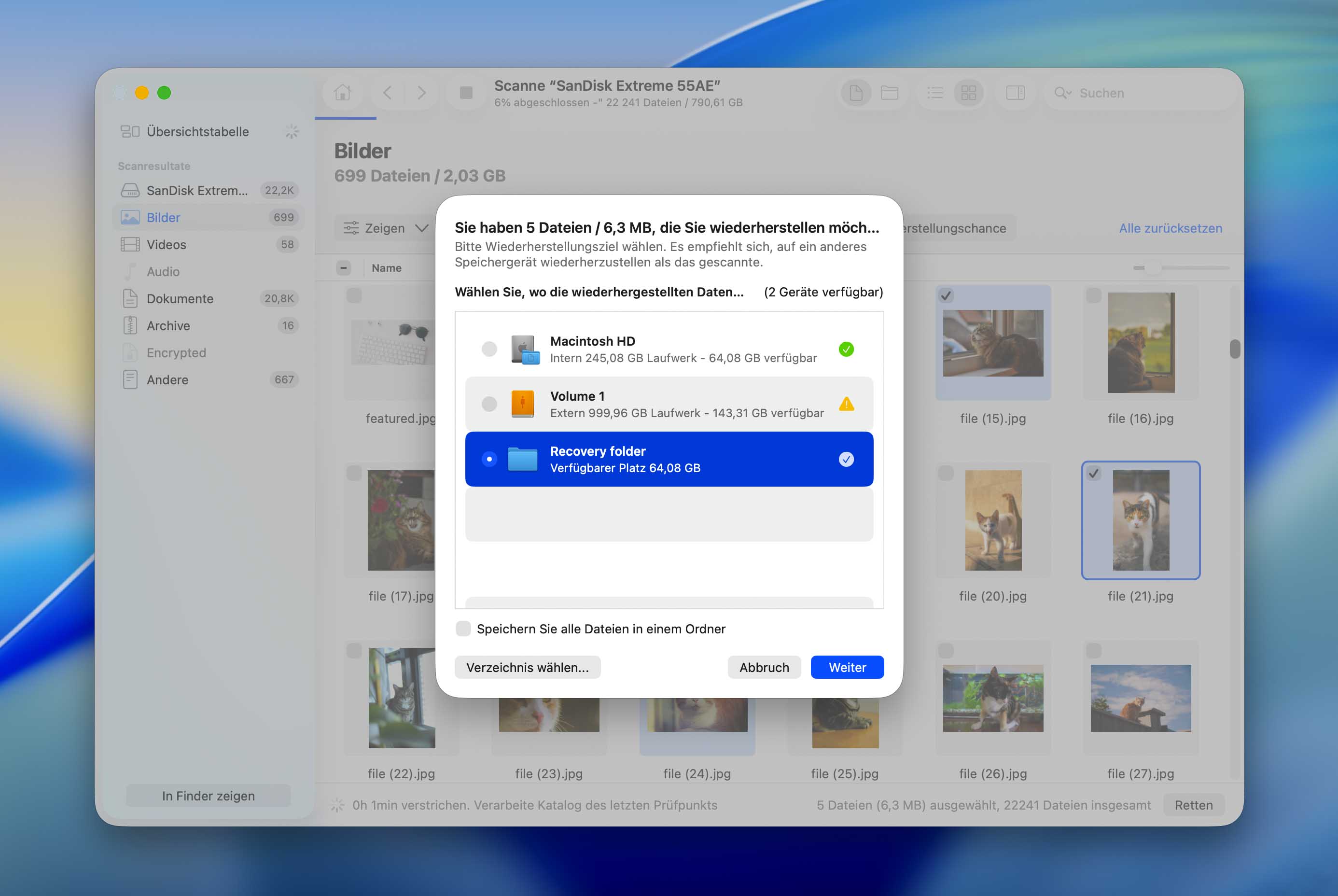Open the Videos category
The width and height of the screenshot is (1338, 896).
pyautogui.click(x=209, y=245)
